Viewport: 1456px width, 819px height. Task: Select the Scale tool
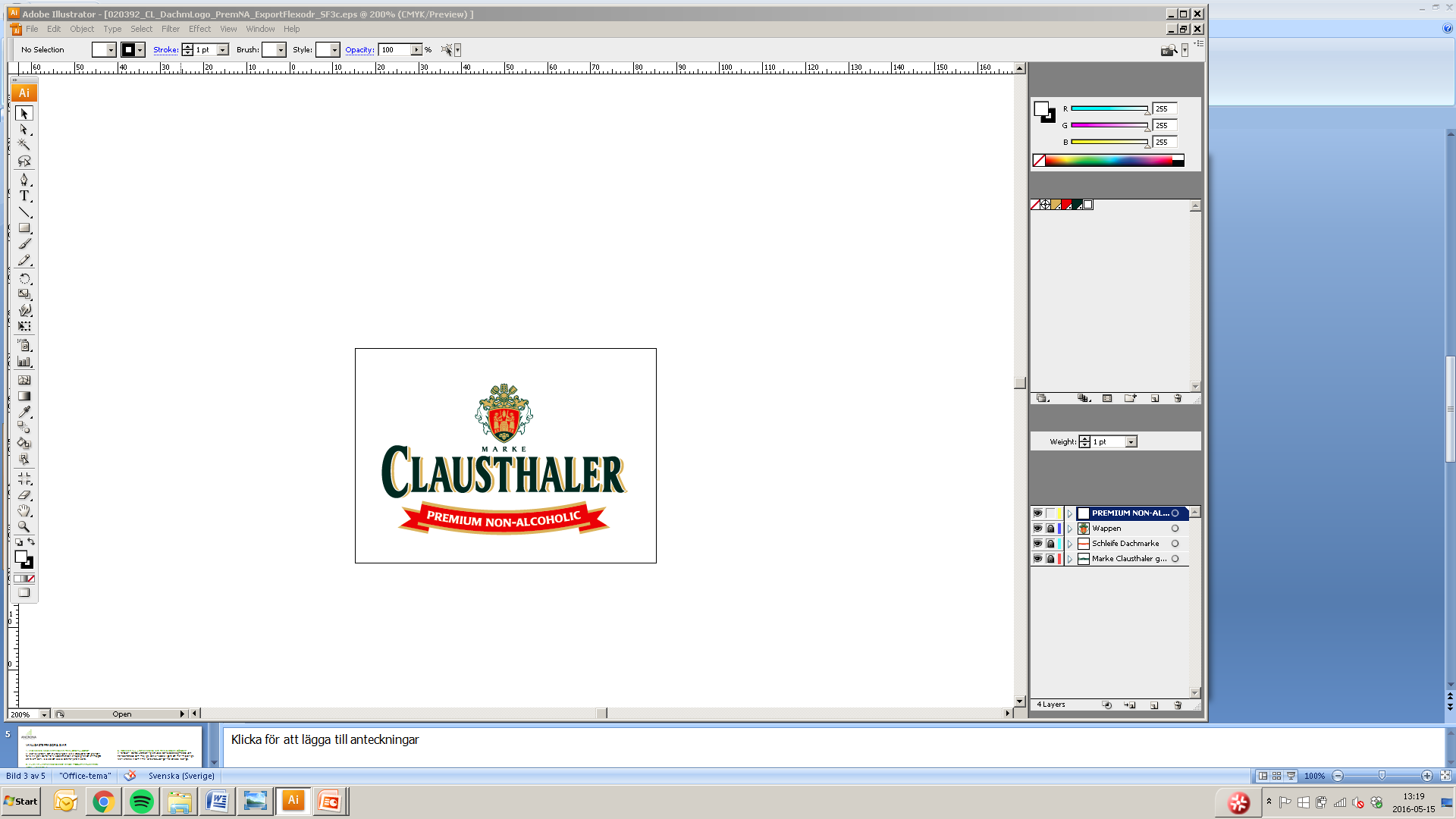[24, 294]
